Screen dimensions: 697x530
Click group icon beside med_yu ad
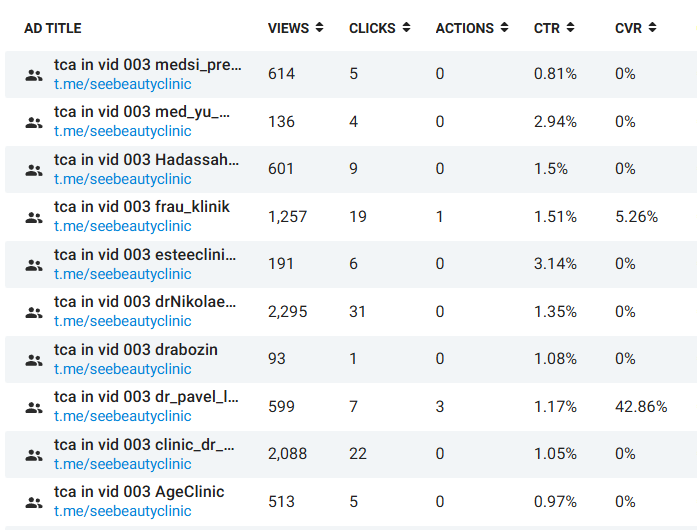[x=34, y=122]
